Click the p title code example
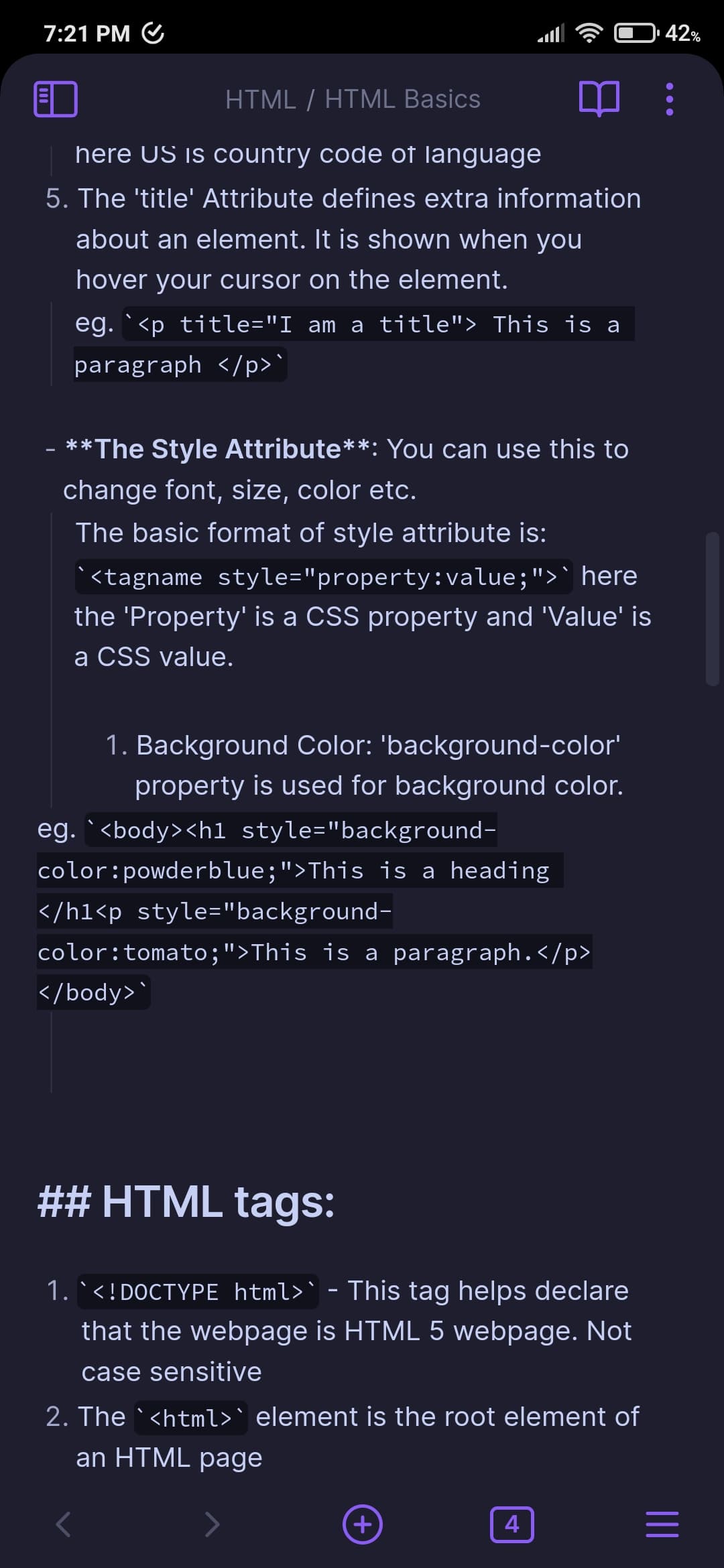 click(379, 325)
